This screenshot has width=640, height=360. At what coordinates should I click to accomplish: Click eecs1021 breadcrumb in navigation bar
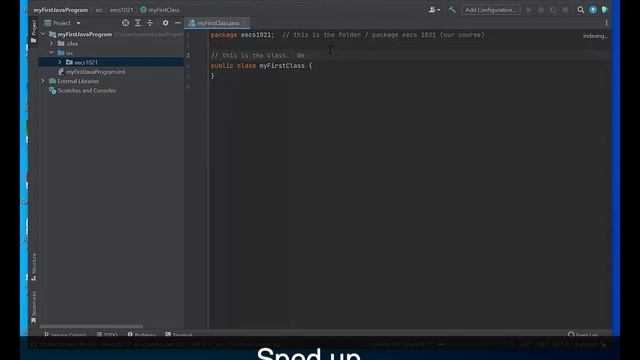121,10
